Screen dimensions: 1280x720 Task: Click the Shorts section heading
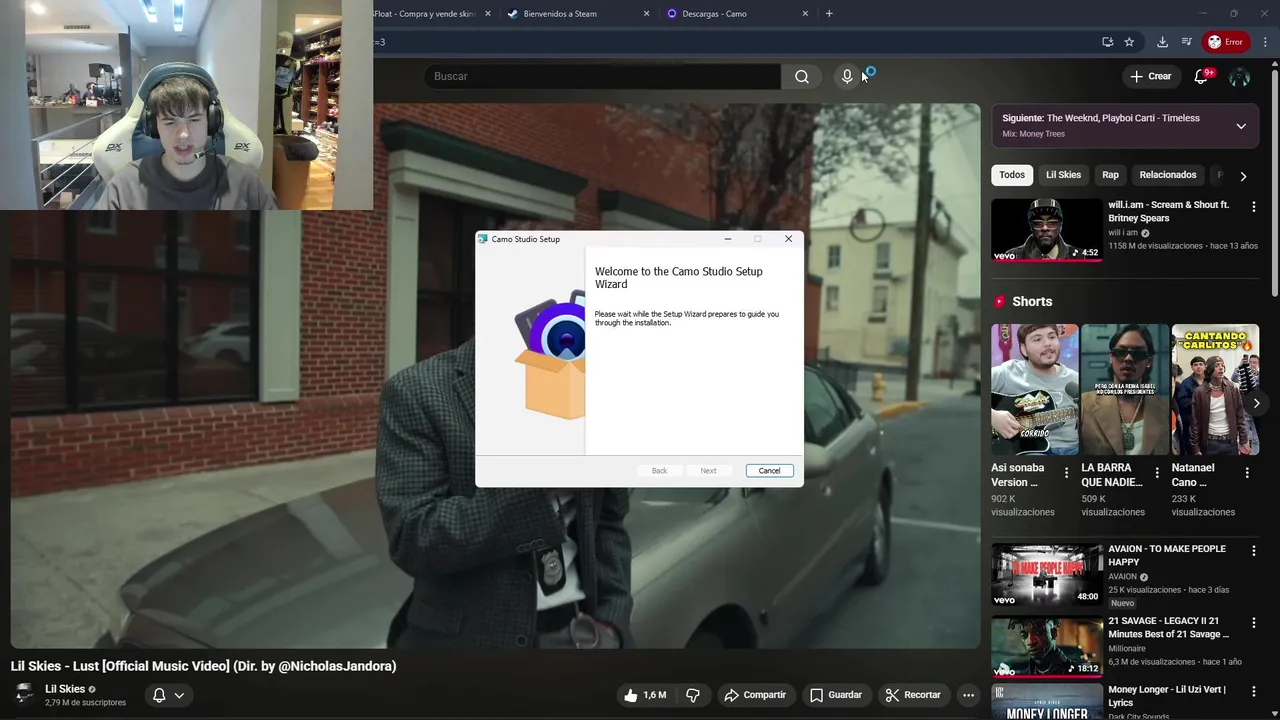click(x=1032, y=301)
